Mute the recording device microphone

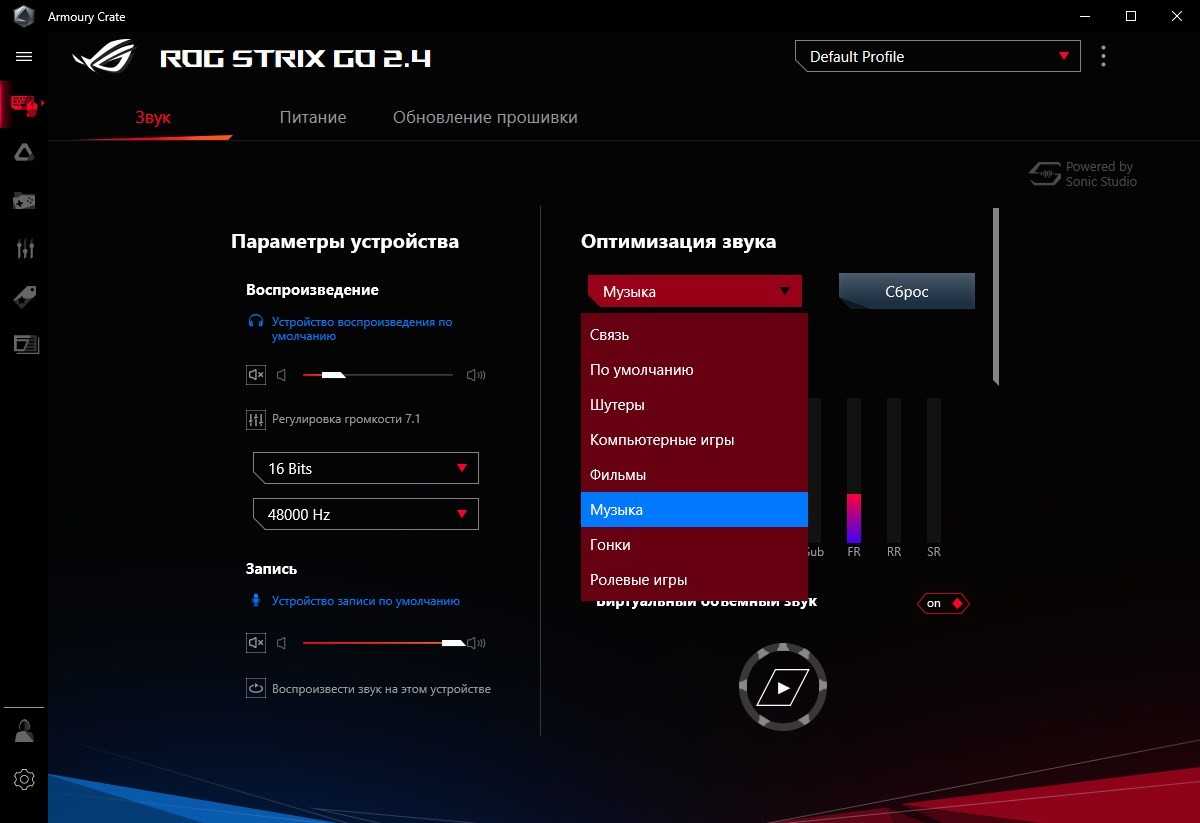(256, 643)
